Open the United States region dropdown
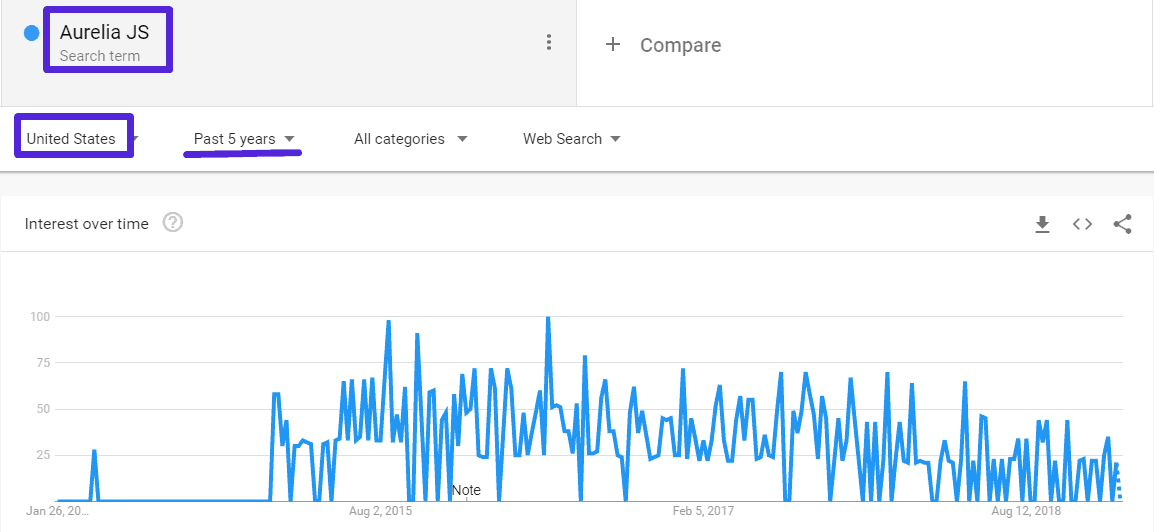This screenshot has width=1154, height=532. pyautogui.click(x=72, y=139)
